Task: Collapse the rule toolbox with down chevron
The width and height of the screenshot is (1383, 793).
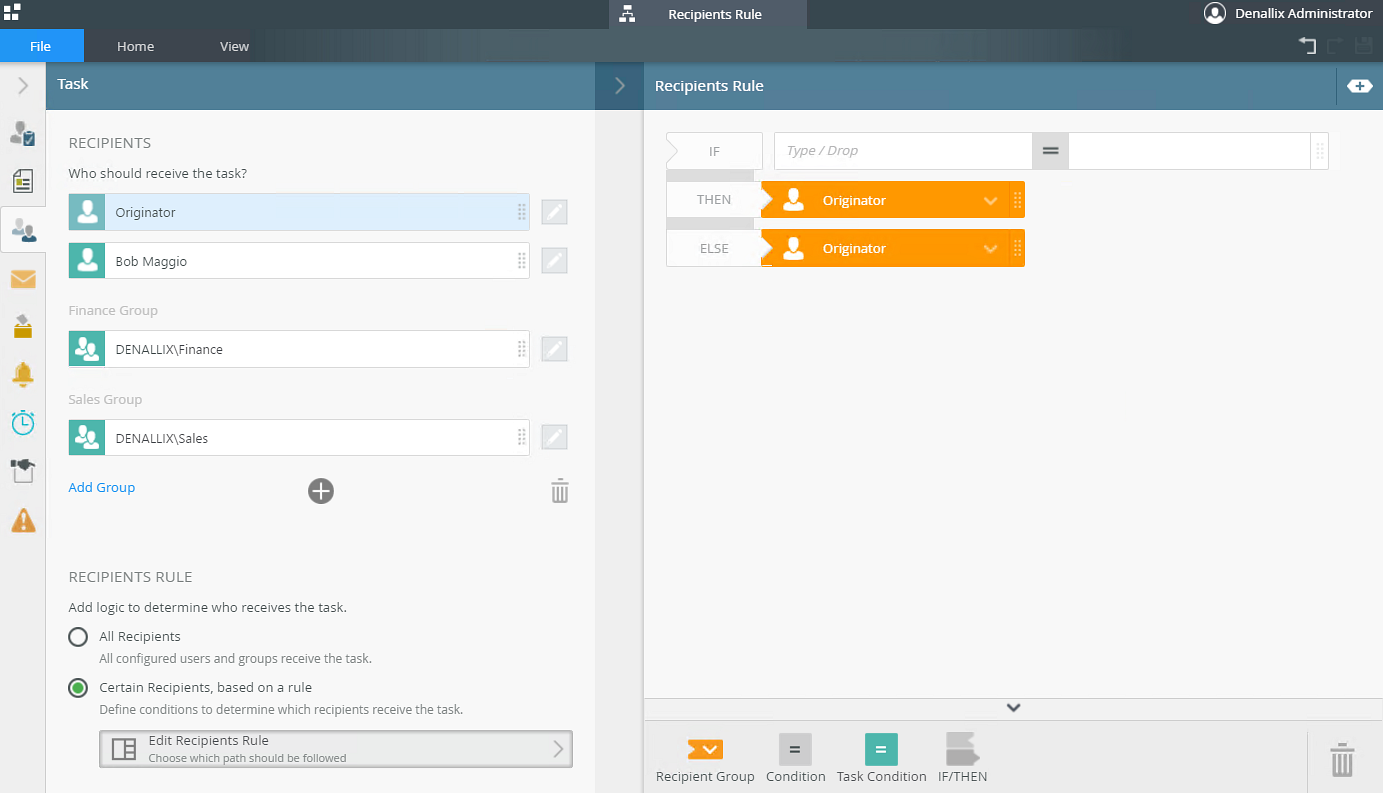Action: pyautogui.click(x=1013, y=708)
